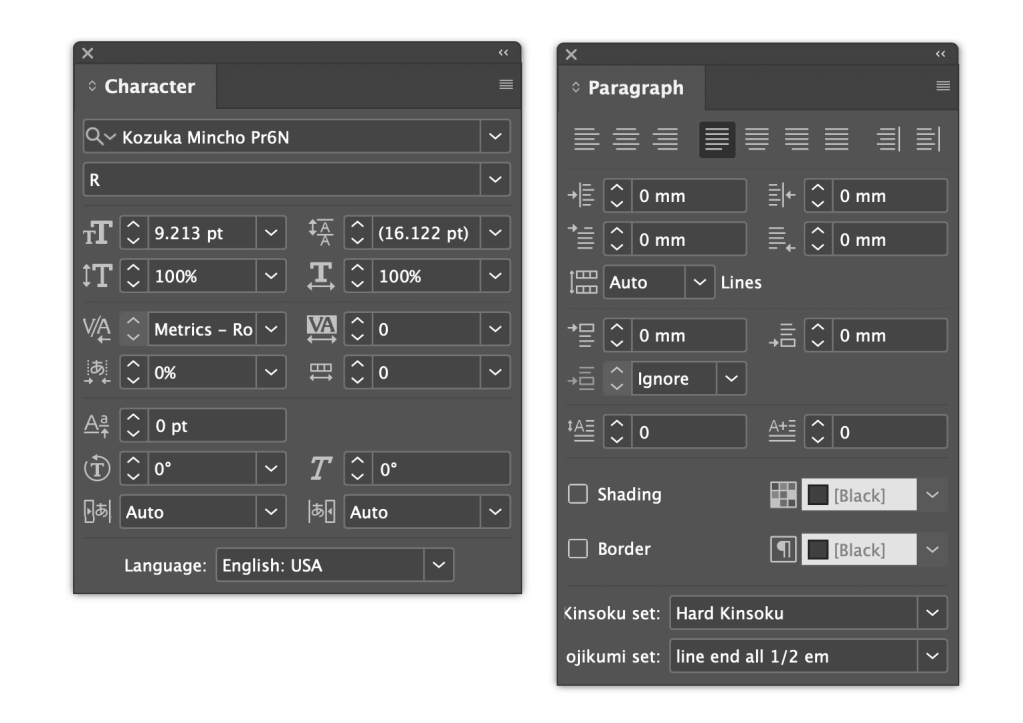This screenshot has height=723, width=1023.
Task: Select Align towards spine icon
Action: pyautogui.click(x=888, y=140)
